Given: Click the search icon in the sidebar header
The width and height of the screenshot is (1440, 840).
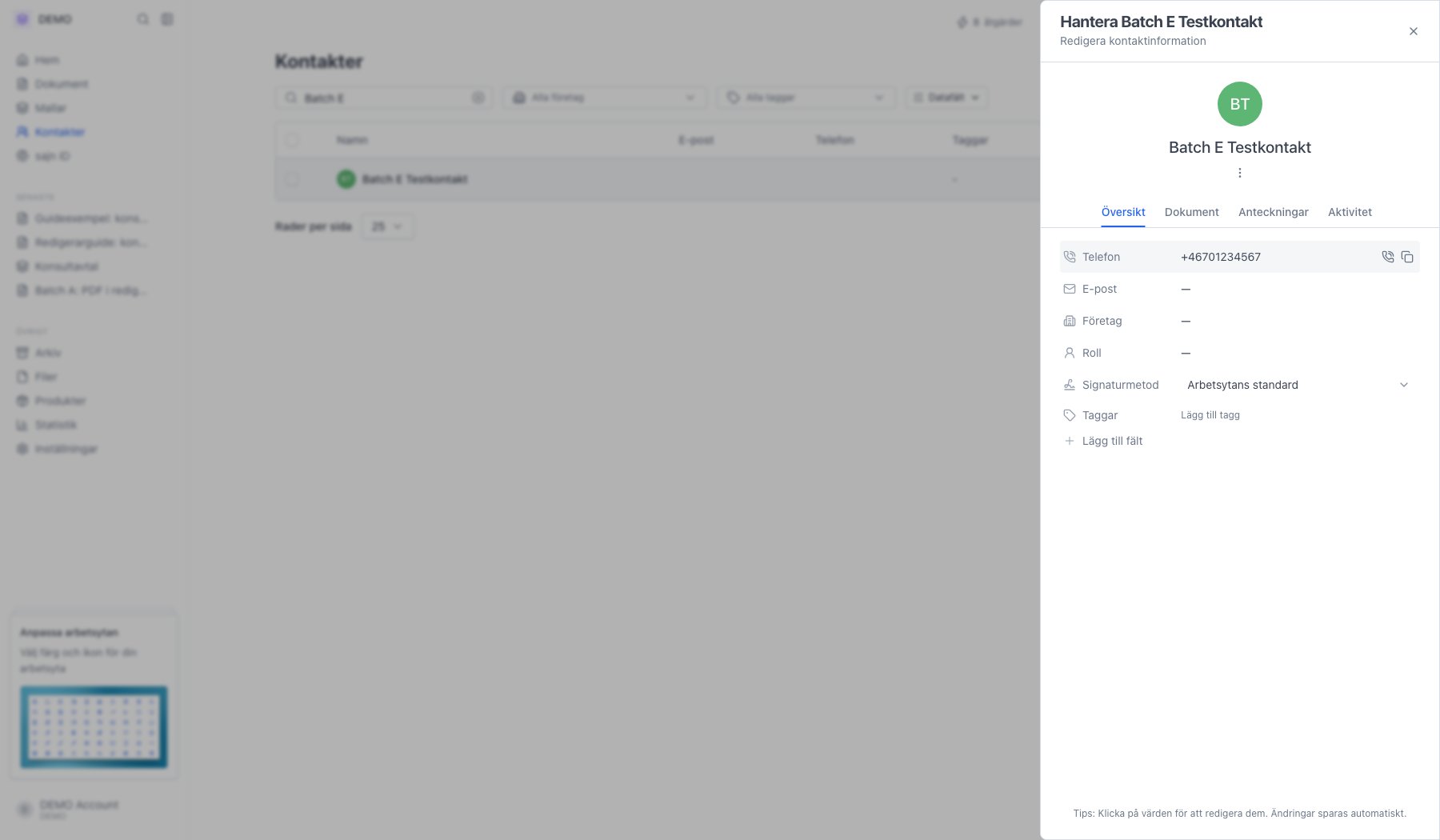Looking at the screenshot, I should pos(142,19).
